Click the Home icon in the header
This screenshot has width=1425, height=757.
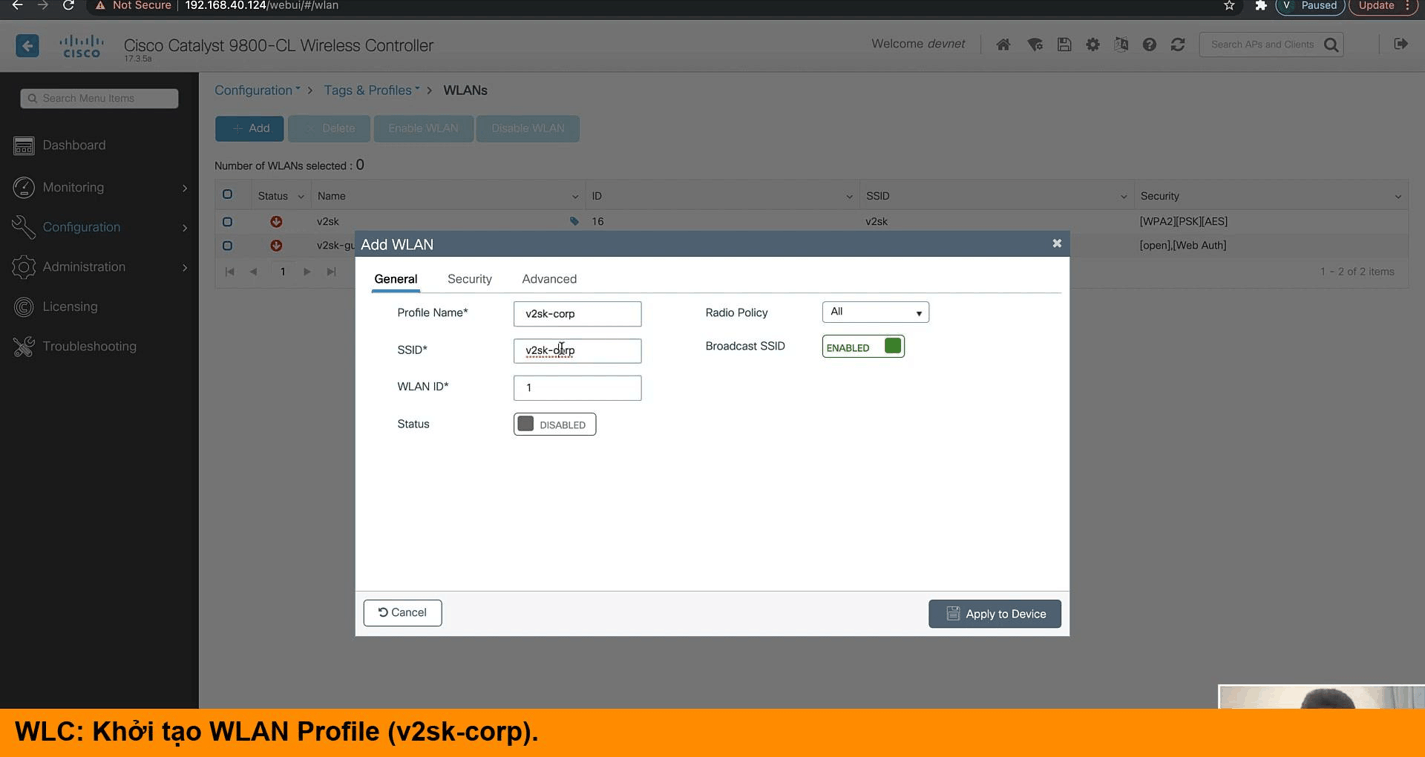[1003, 44]
